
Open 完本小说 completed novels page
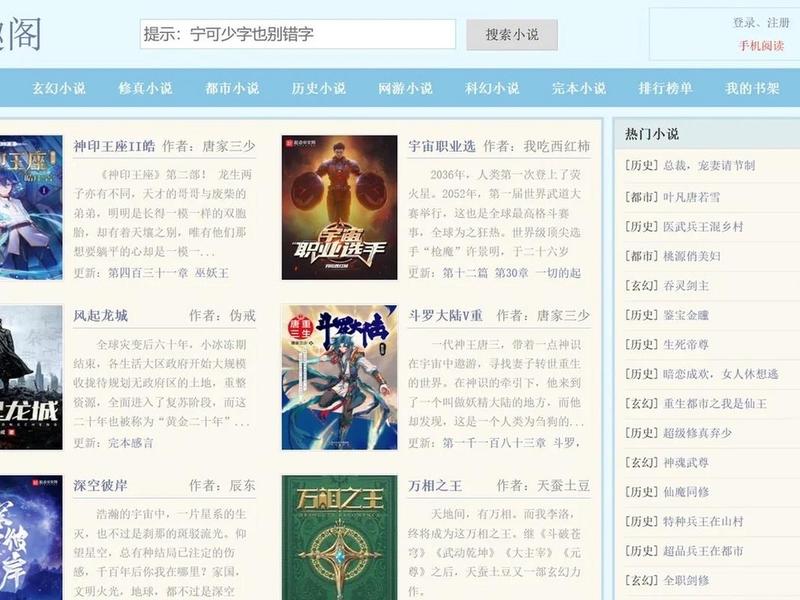[x=579, y=88]
